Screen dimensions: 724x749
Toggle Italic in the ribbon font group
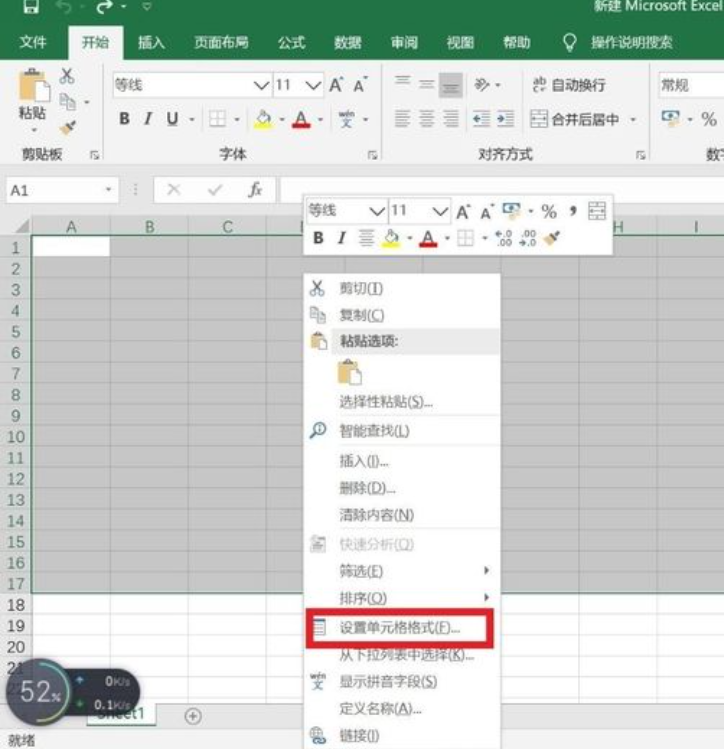pyautogui.click(x=148, y=118)
